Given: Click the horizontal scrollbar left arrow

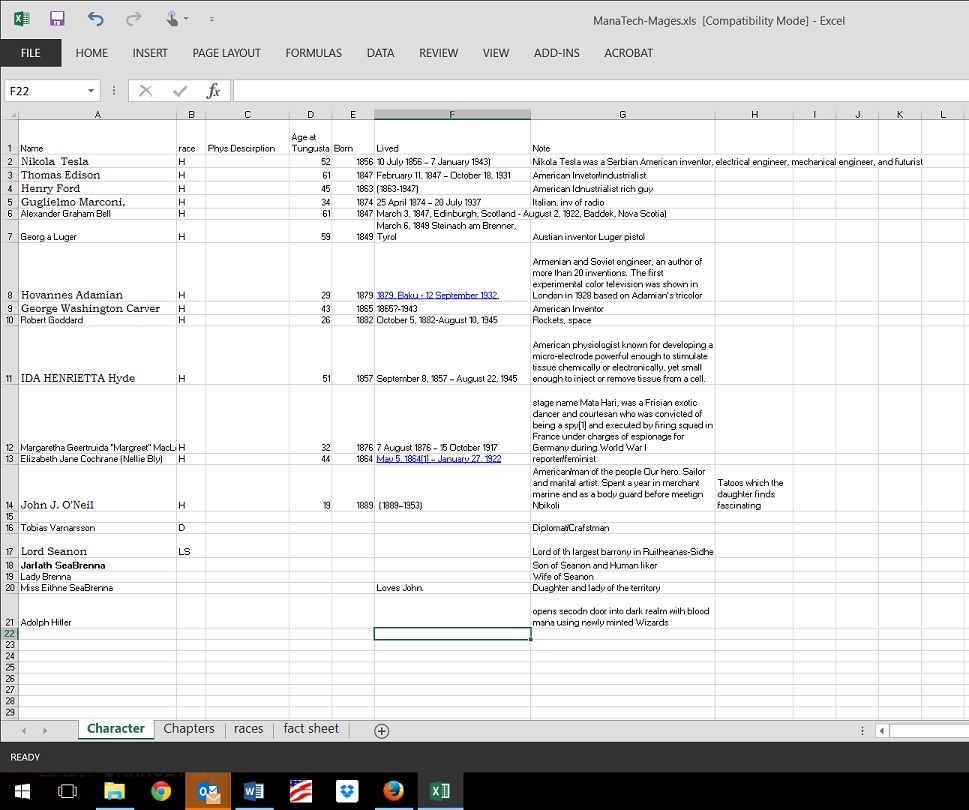Looking at the screenshot, I should [x=882, y=730].
